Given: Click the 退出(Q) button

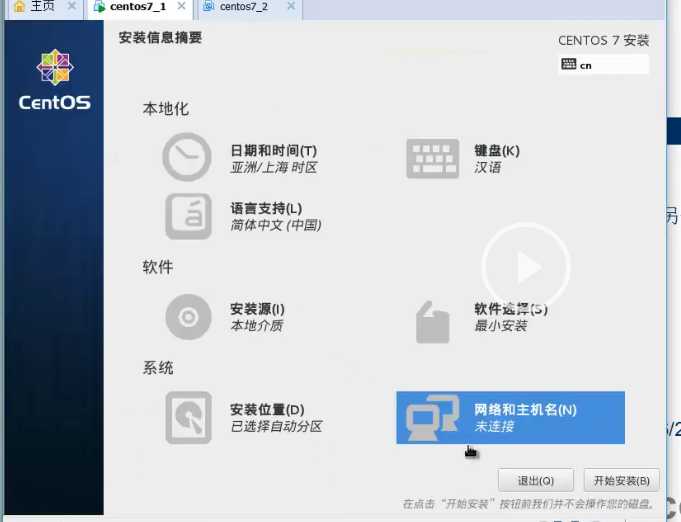Looking at the screenshot, I should (536, 480).
